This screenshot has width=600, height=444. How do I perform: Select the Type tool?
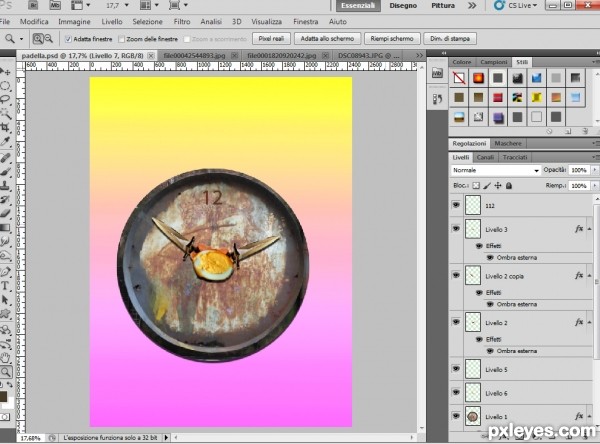[5, 286]
